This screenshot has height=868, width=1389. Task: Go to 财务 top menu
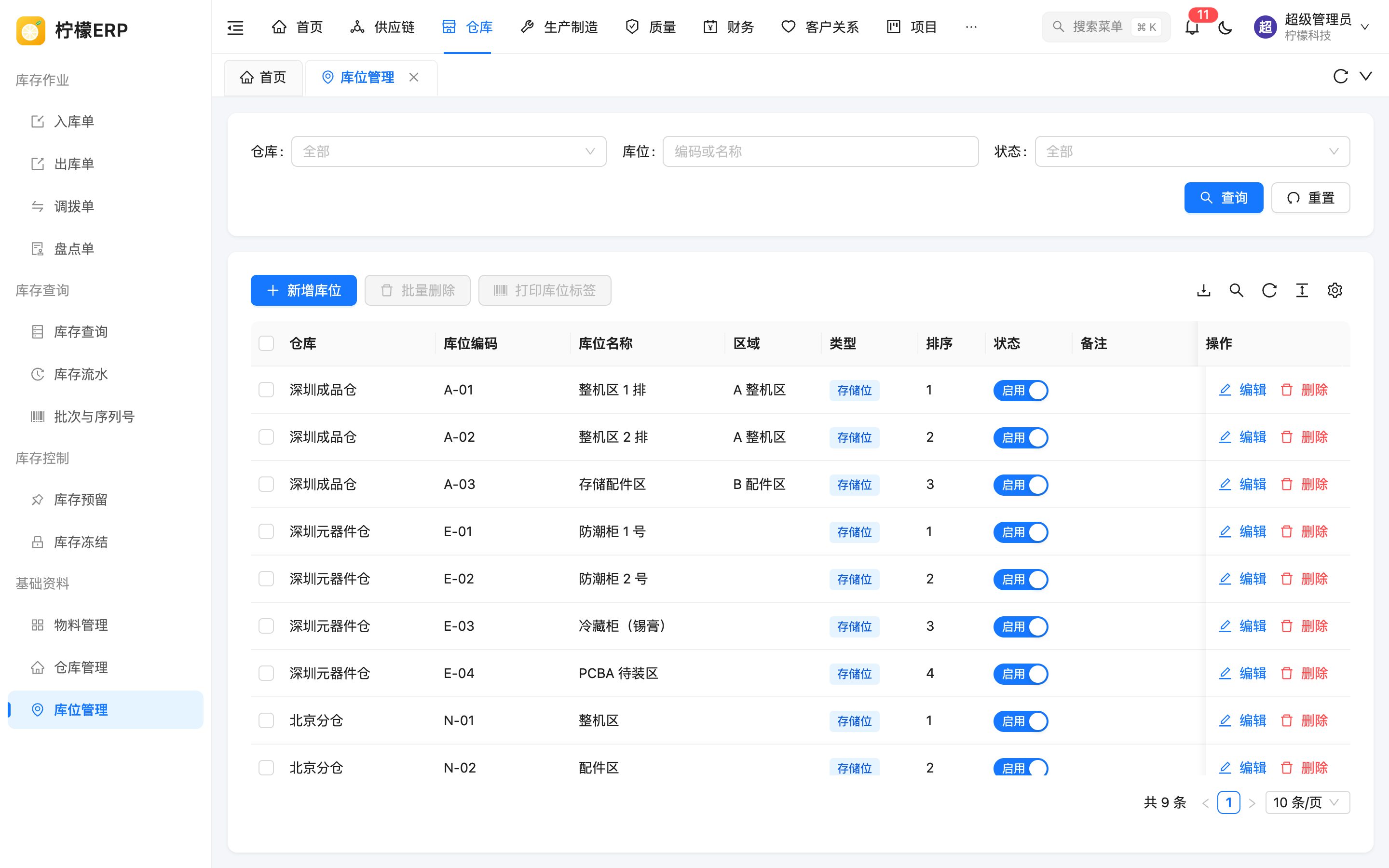(x=728, y=27)
